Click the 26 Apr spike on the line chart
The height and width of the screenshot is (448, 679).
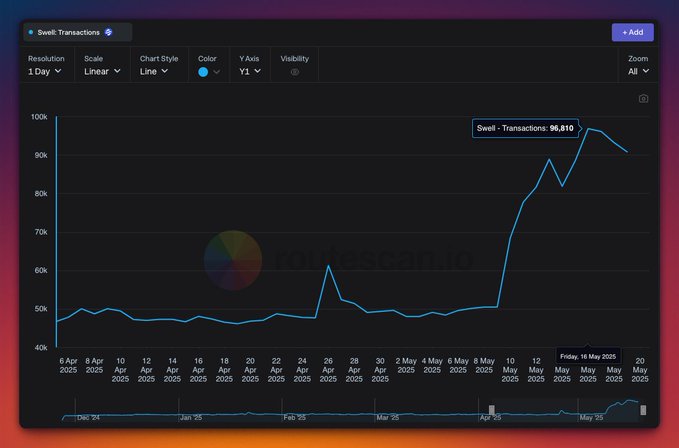pos(328,266)
